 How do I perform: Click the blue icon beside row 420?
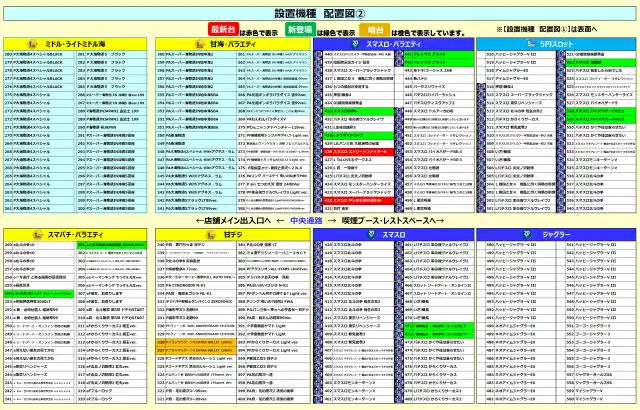[318, 245]
